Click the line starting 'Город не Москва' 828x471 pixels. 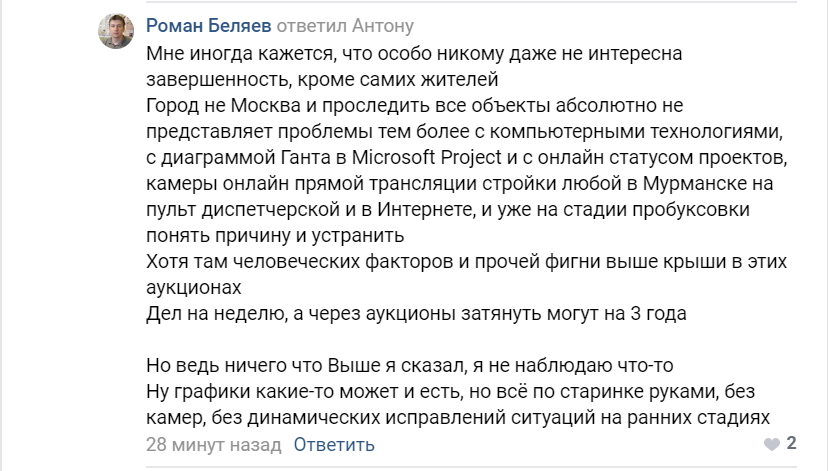(x=415, y=106)
